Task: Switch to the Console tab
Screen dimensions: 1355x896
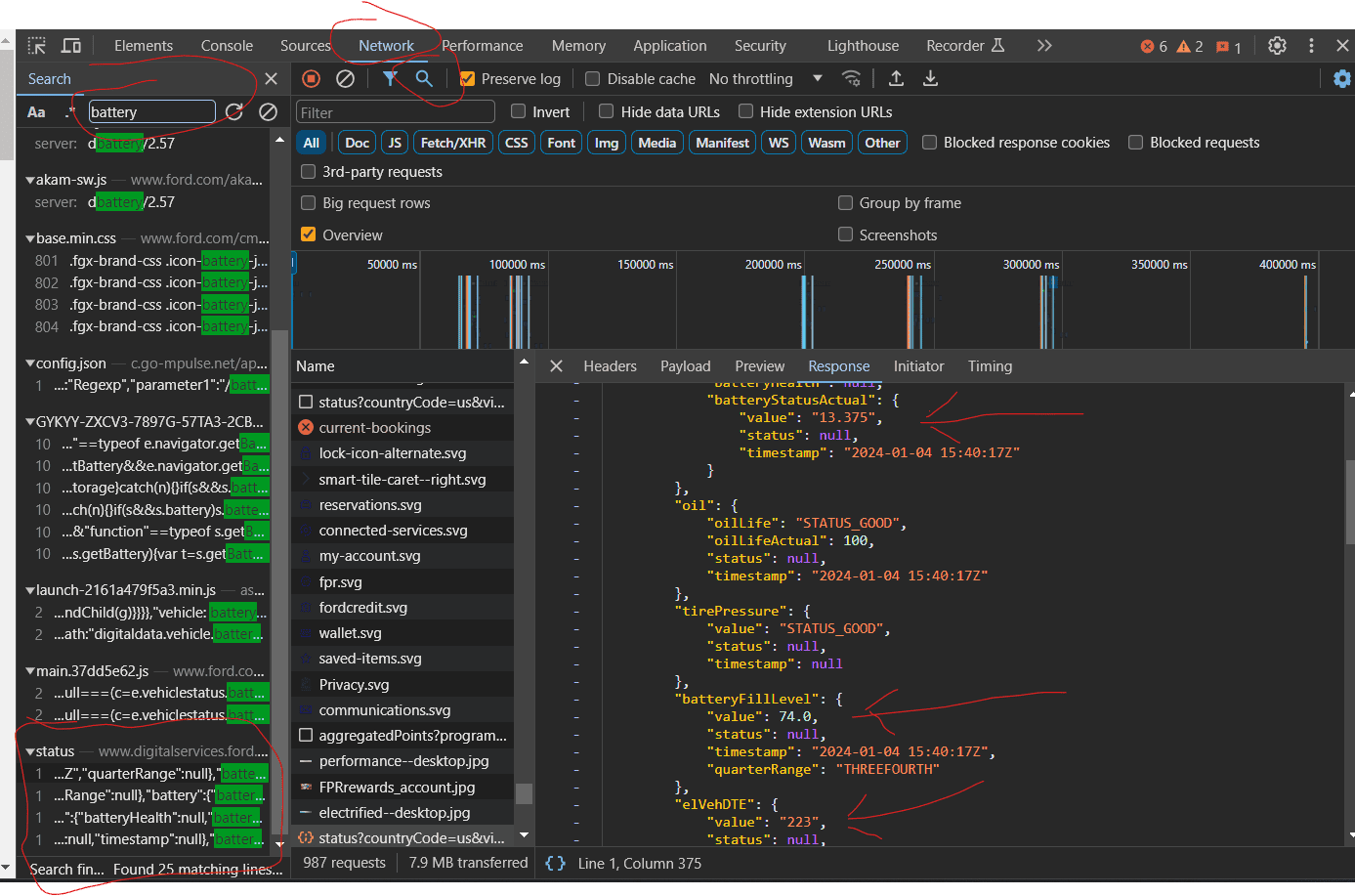Action: click(x=227, y=46)
